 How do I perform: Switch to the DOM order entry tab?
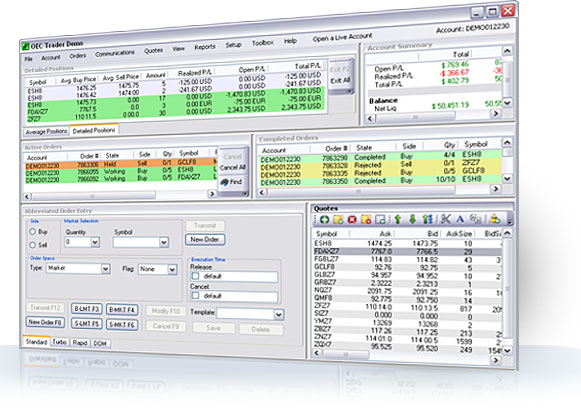point(100,344)
